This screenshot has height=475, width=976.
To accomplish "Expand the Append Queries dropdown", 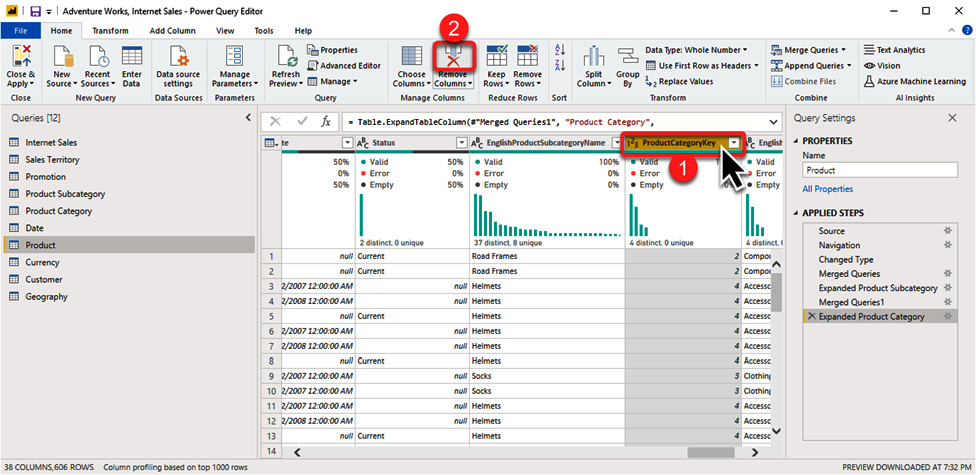I will [848, 65].
